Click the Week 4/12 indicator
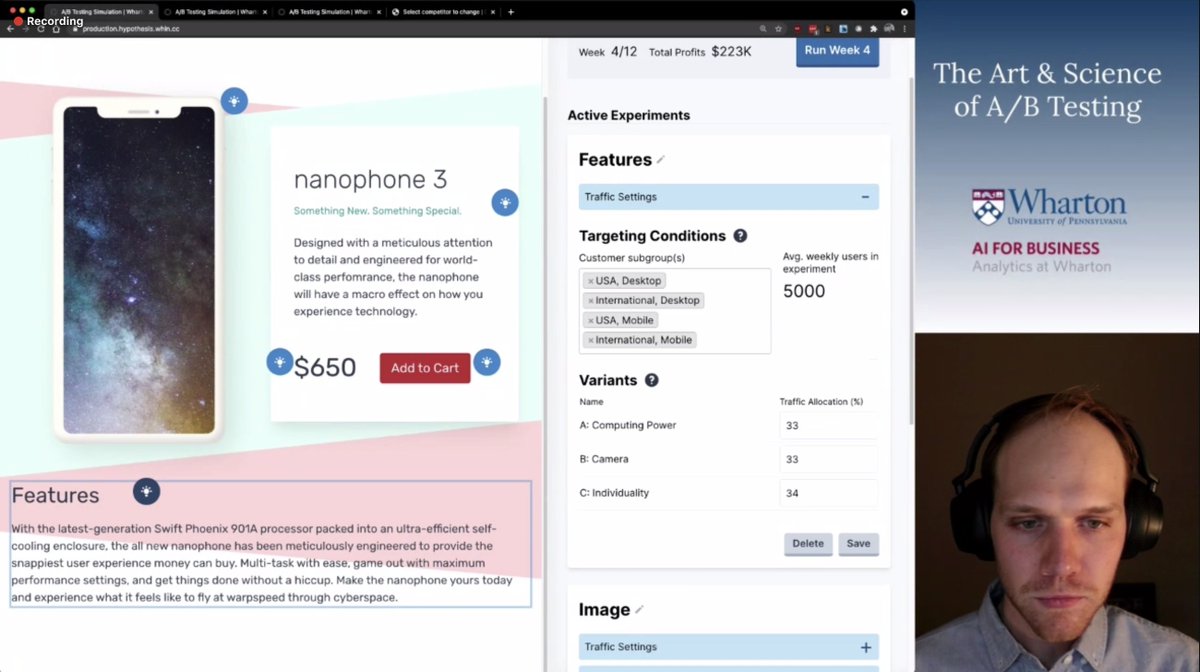The image size is (1200, 672). coord(608,52)
